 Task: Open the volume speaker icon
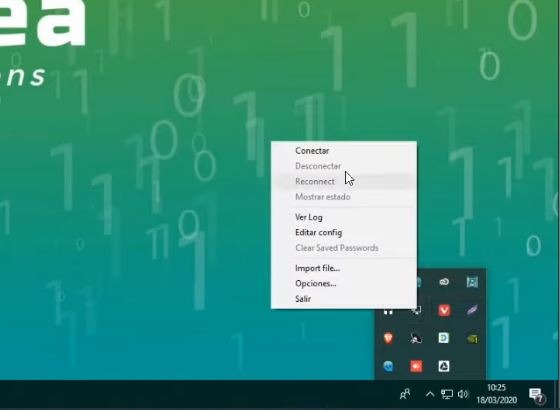[x=463, y=394]
